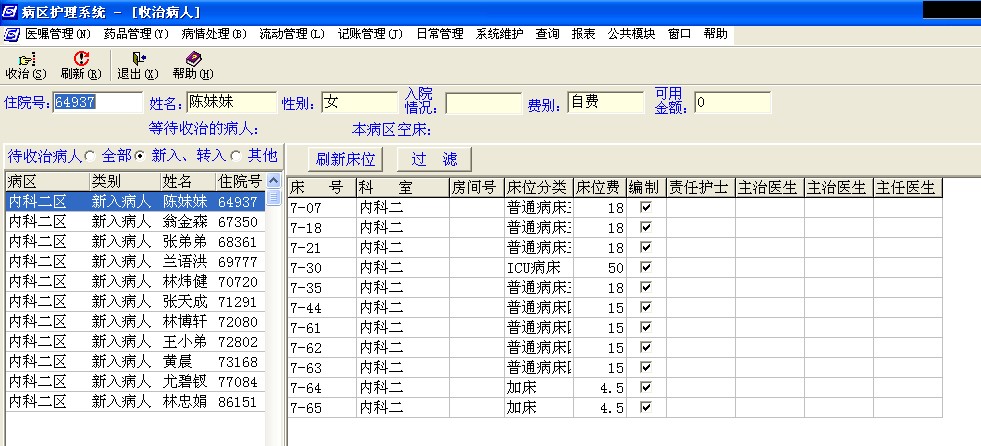Toggle 编制 checkbox for ICU bed 7-30

646,268
